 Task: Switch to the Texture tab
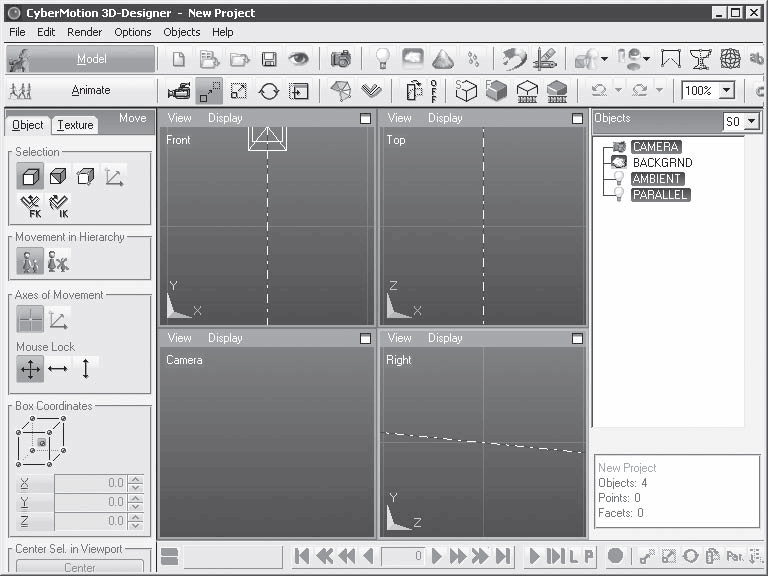click(75, 125)
